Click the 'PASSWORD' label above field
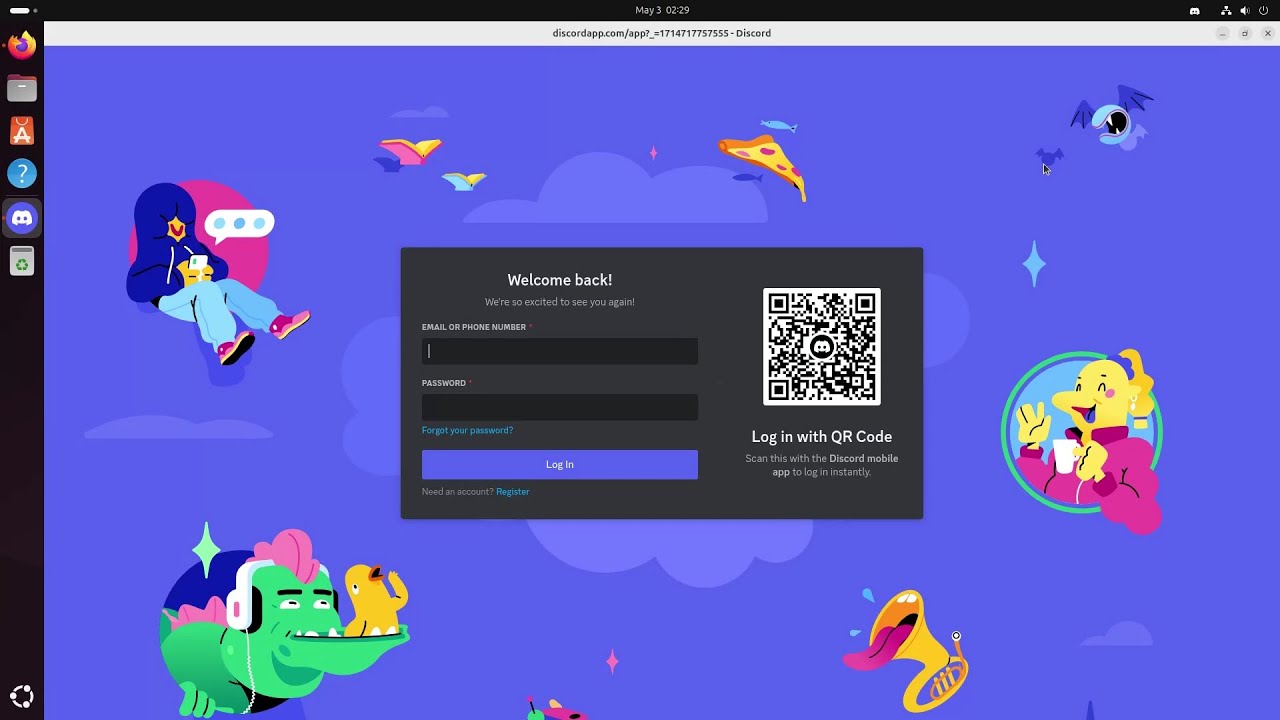 pos(444,383)
